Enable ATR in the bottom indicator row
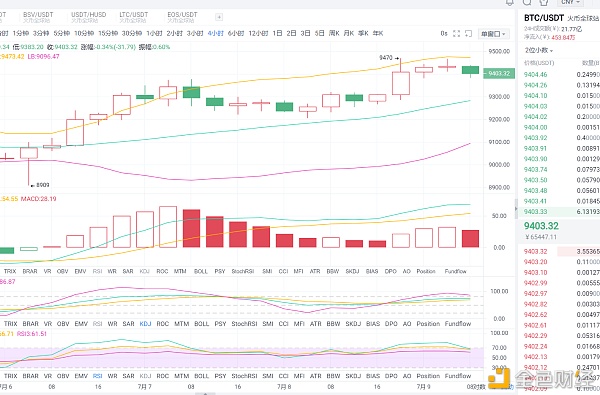This screenshot has width=600, height=395. point(315,376)
